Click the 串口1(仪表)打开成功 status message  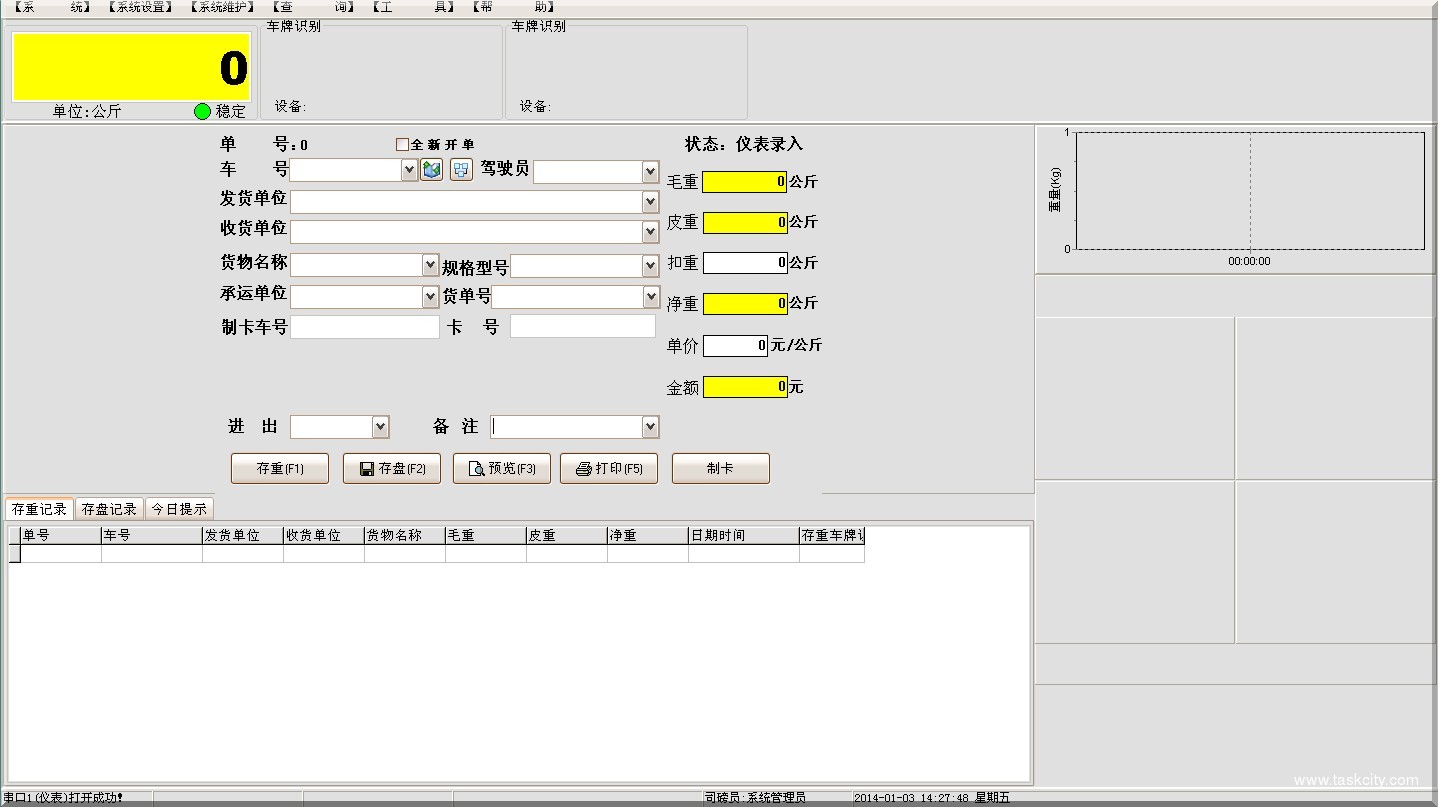(x=62, y=798)
